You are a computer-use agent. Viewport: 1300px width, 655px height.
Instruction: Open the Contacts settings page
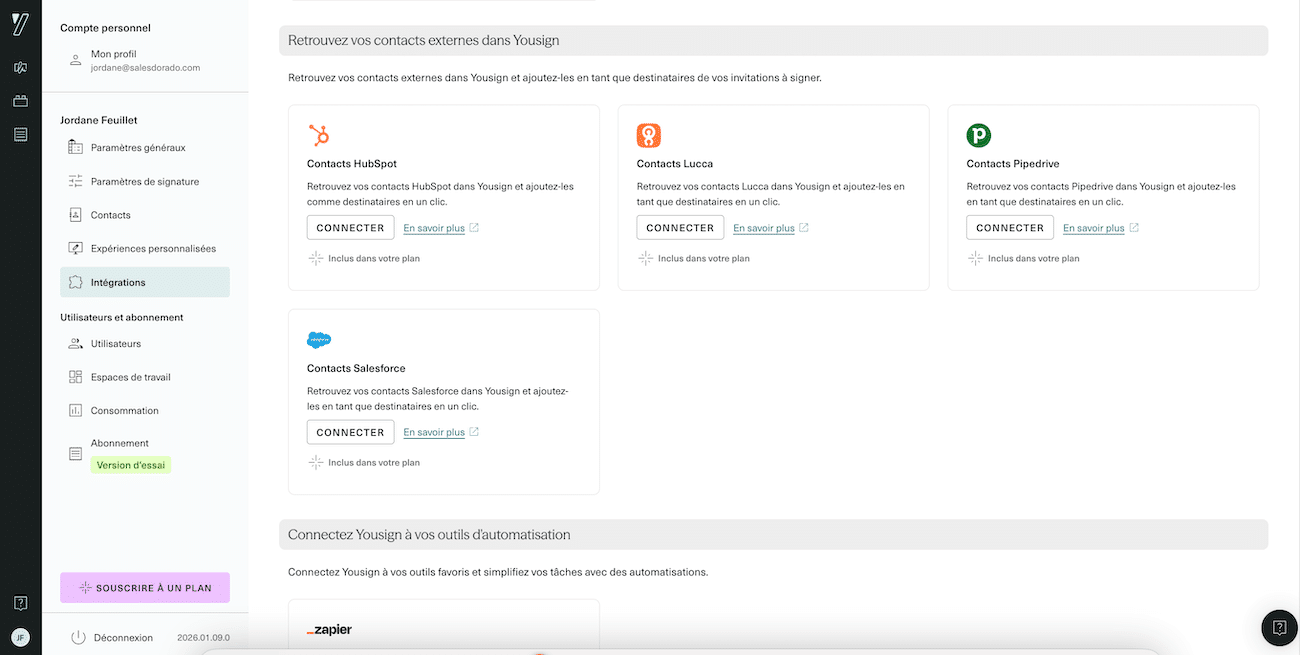[110, 215]
